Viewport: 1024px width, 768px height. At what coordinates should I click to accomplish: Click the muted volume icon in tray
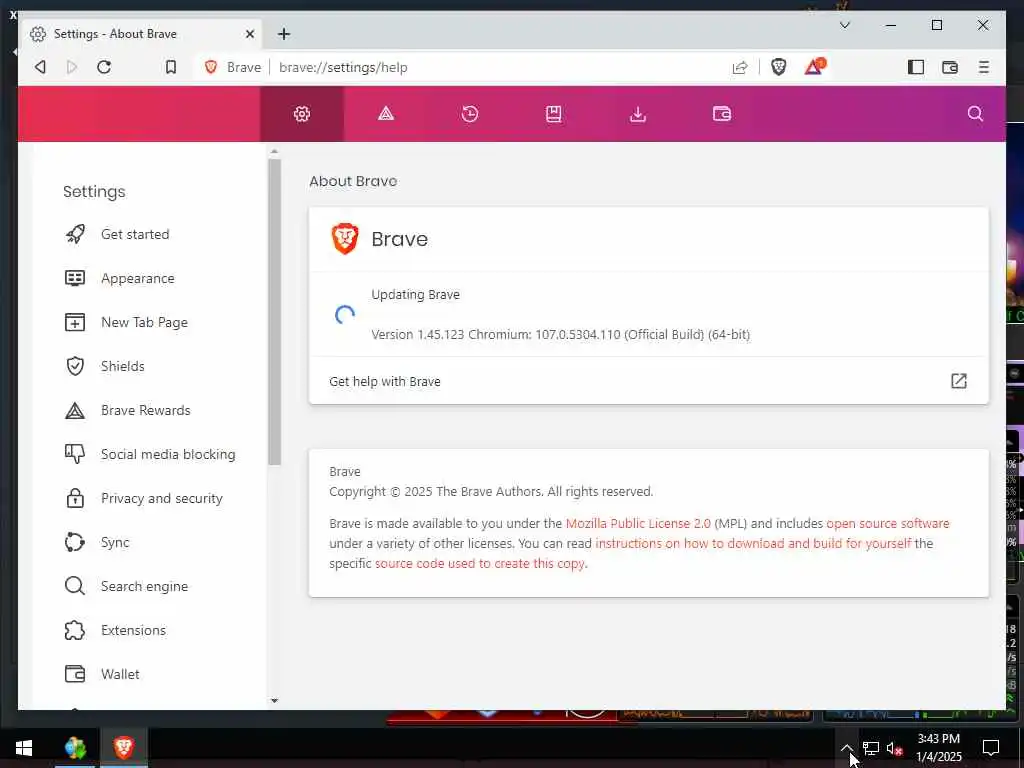click(x=894, y=748)
